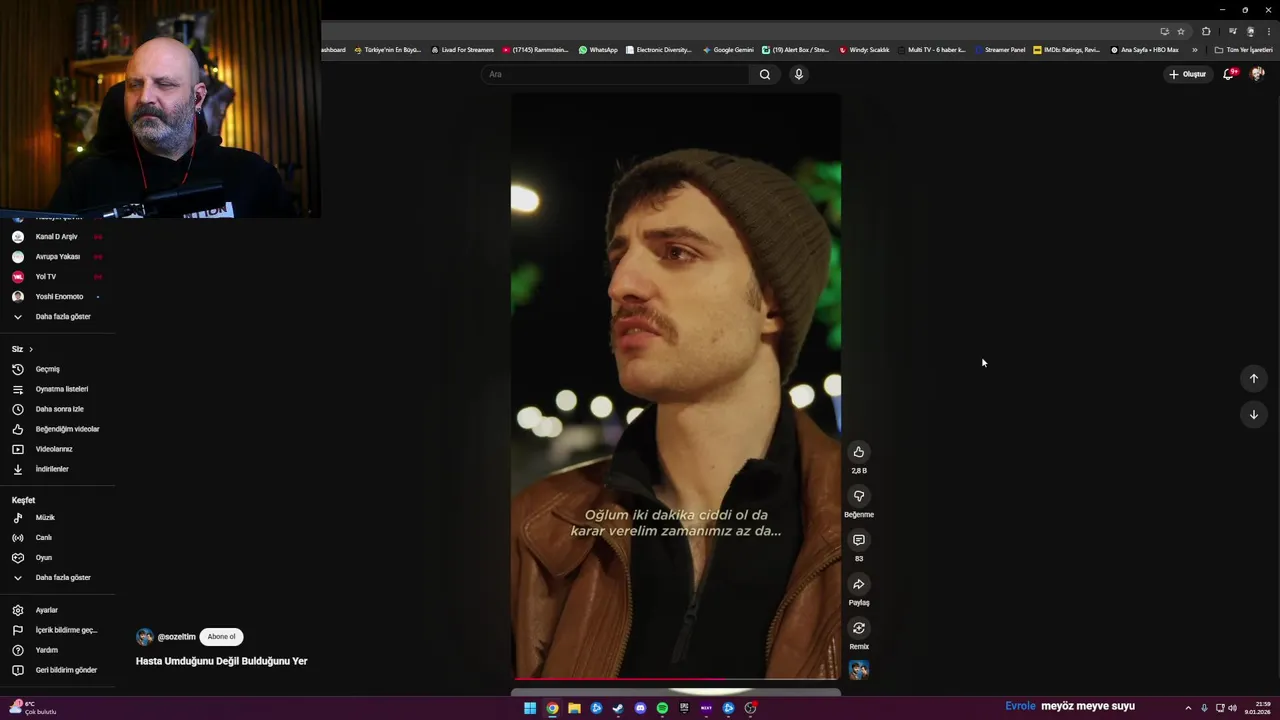The image size is (1280, 720).
Task: Open @sozeltim channel avatar
Action: point(145,637)
